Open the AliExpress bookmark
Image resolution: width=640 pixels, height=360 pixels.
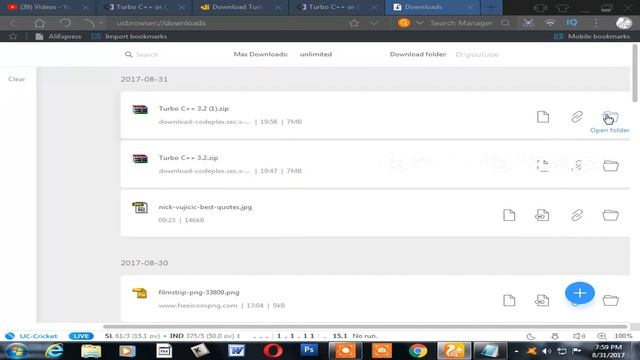[58, 36]
